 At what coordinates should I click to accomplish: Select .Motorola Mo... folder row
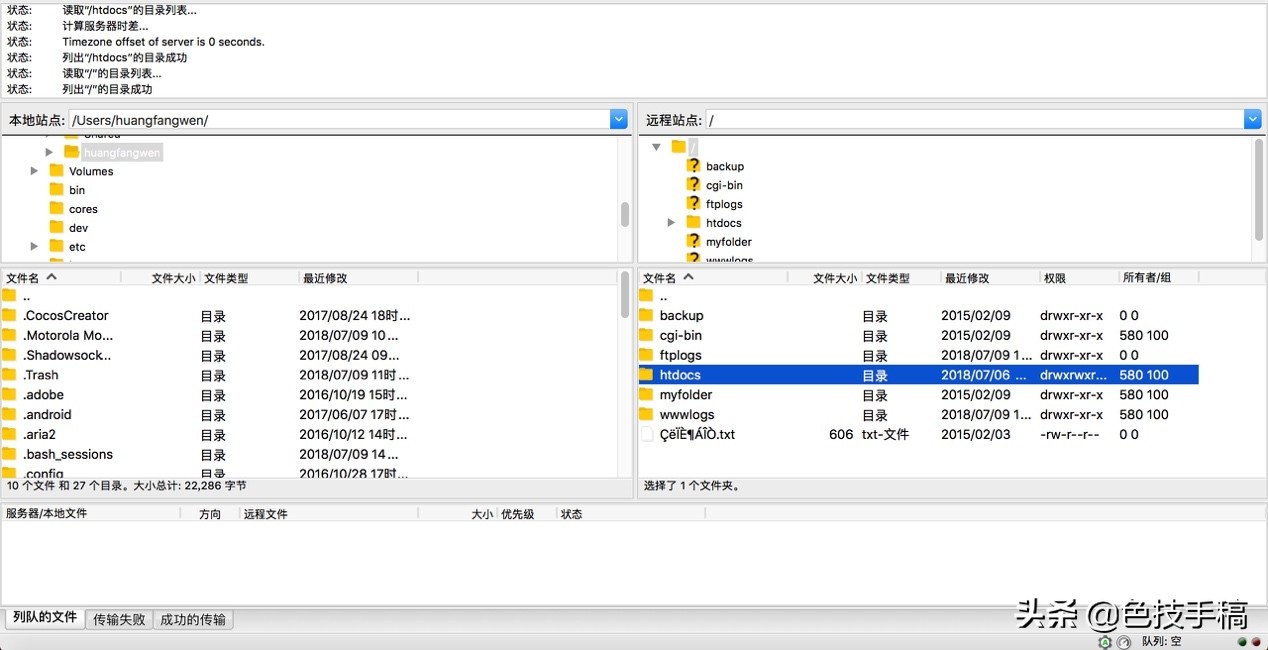click(309, 335)
